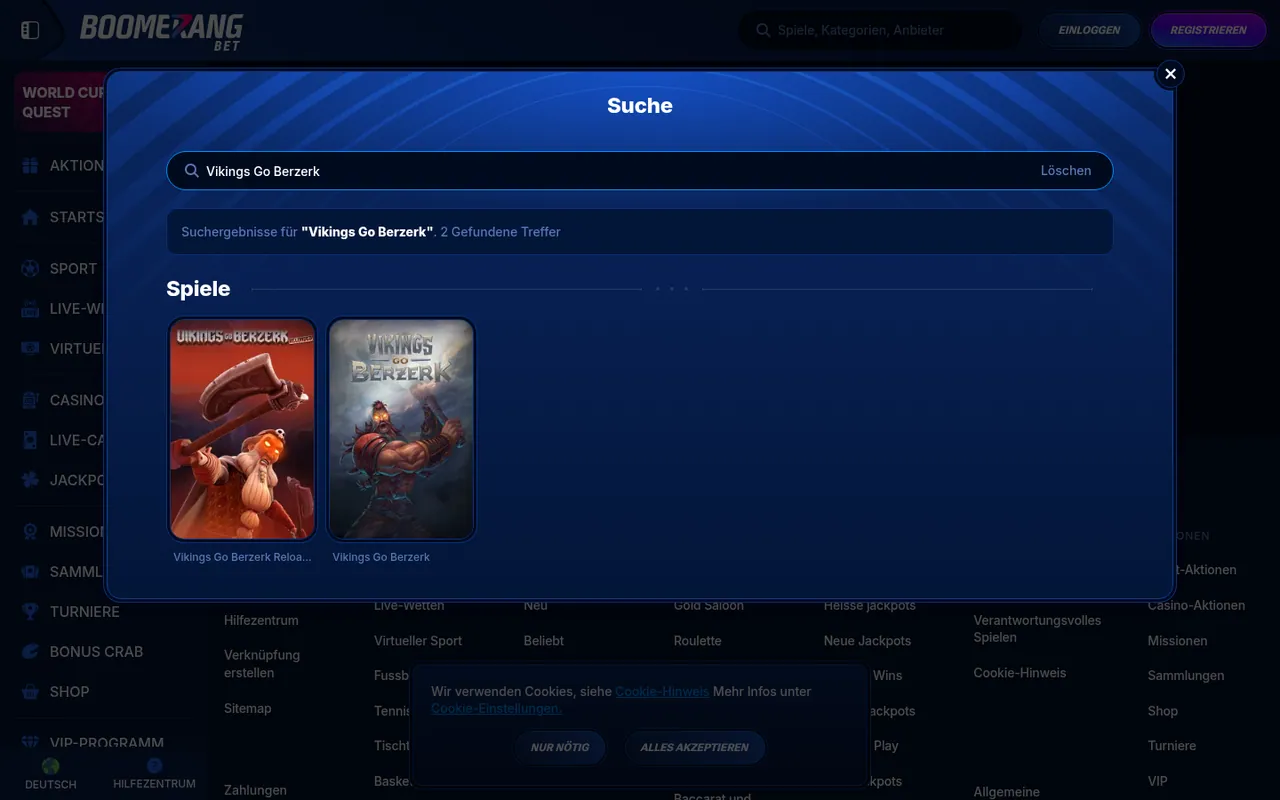
Task: Focus the header search field Spiele, Kategorien, Anbieter
Action: coord(880,30)
